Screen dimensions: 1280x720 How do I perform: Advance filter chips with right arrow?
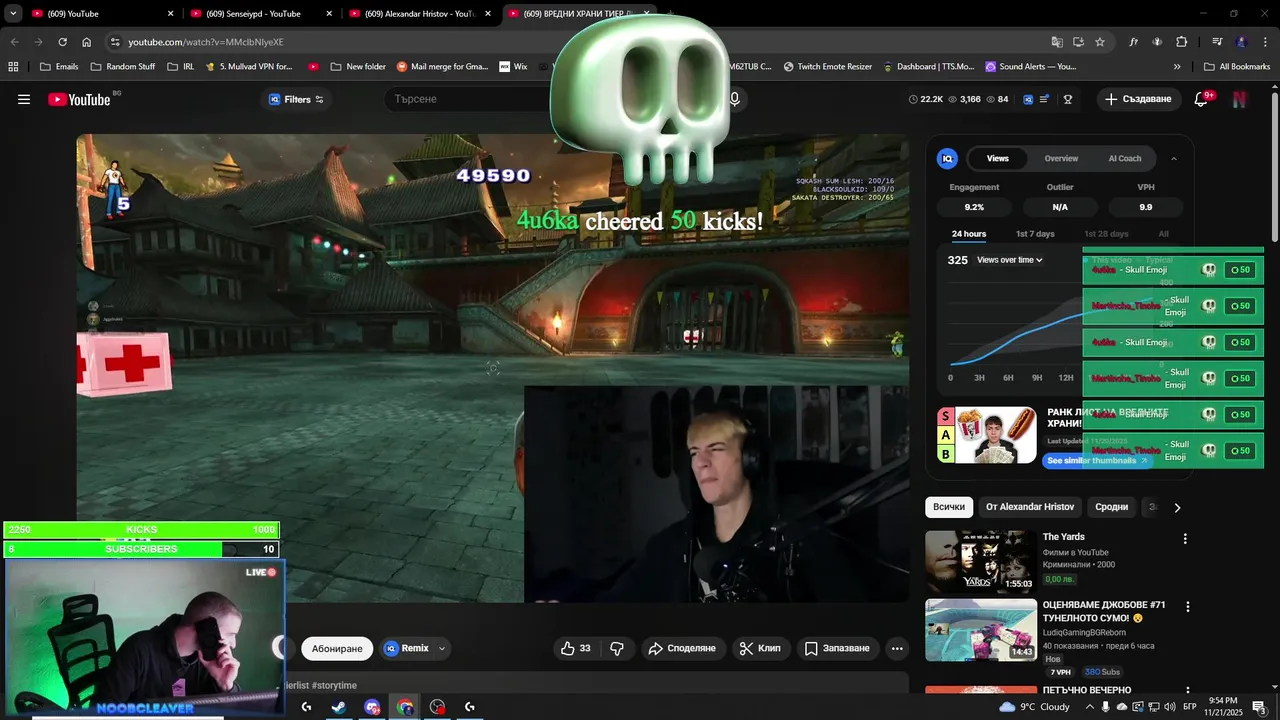[1177, 508]
